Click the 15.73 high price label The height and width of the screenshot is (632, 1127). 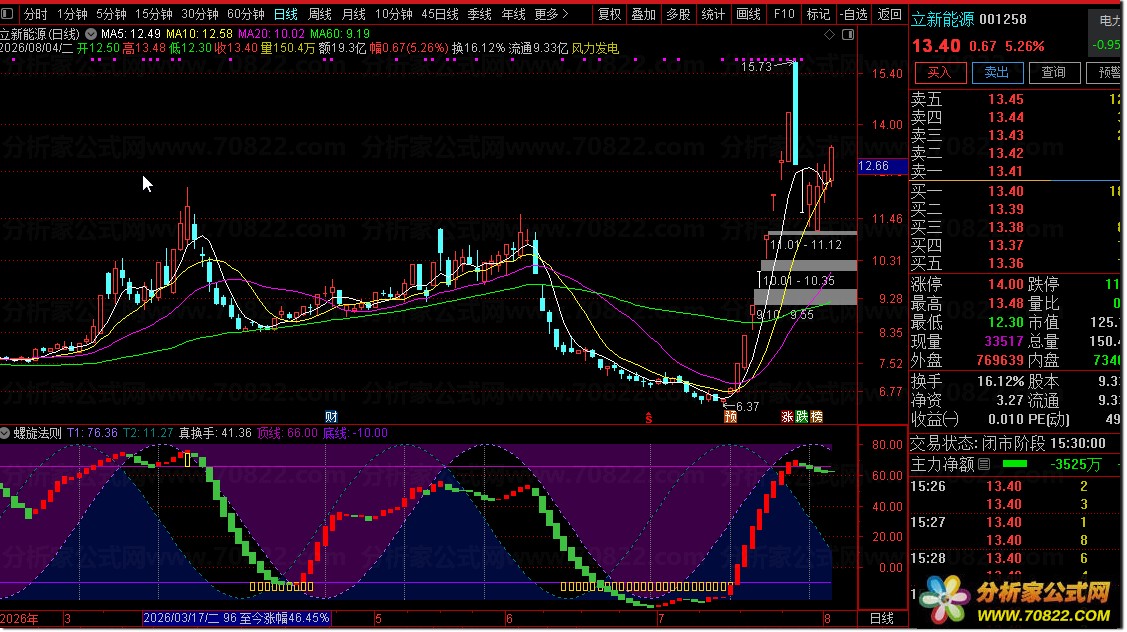point(756,67)
